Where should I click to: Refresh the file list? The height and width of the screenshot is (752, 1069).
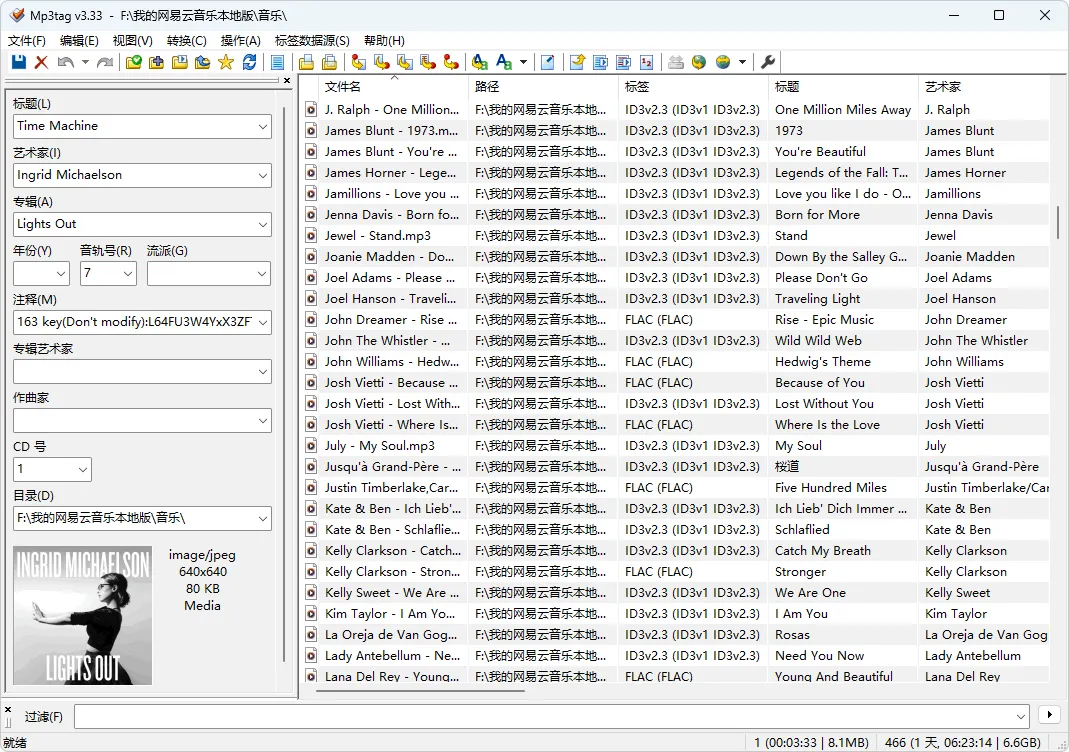click(250, 63)
